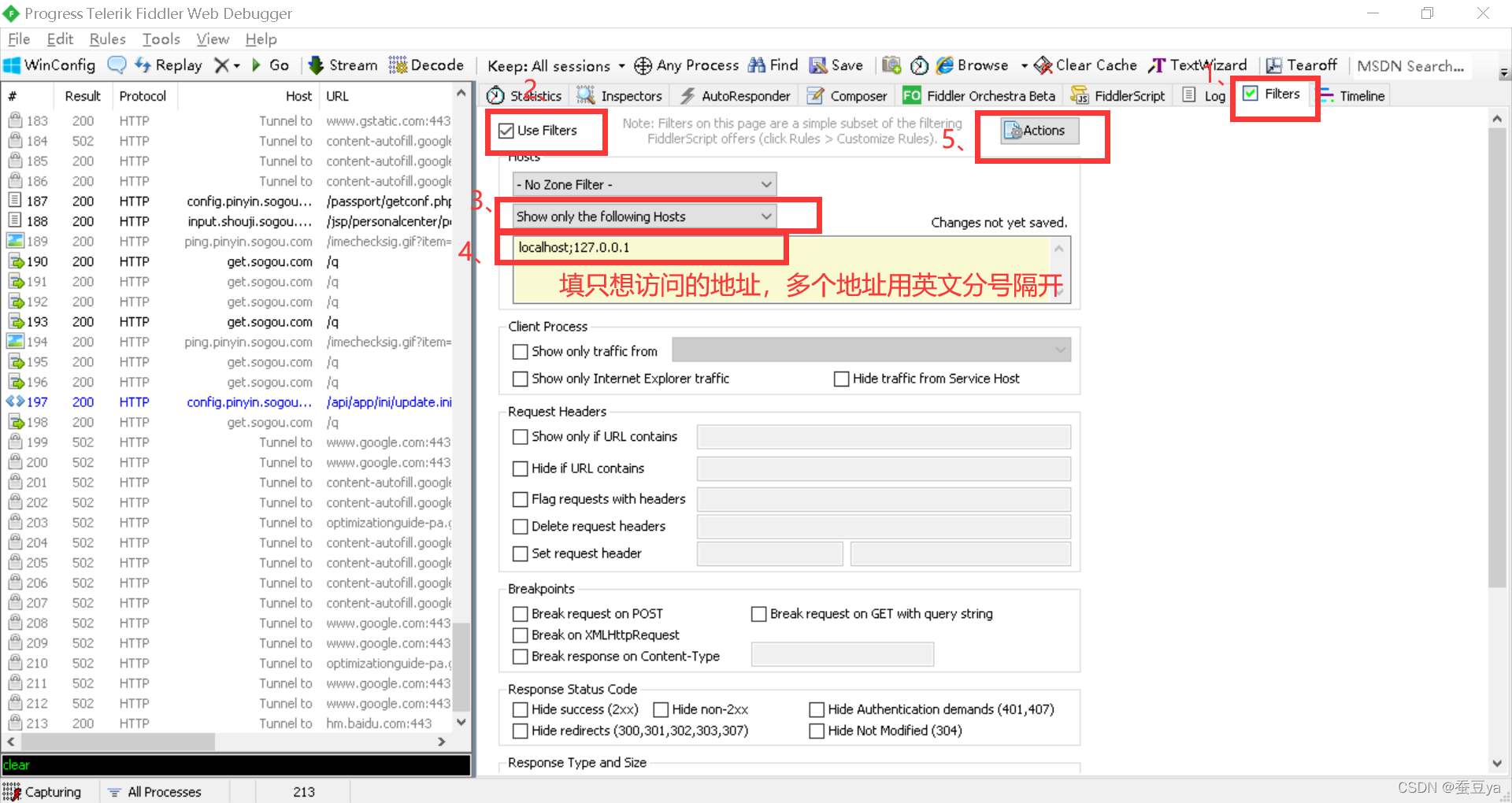Enable Show only traffic from checkbox
Image resolution: width=1512 pixels, height=803 pixels.
(x=521, y=352)
